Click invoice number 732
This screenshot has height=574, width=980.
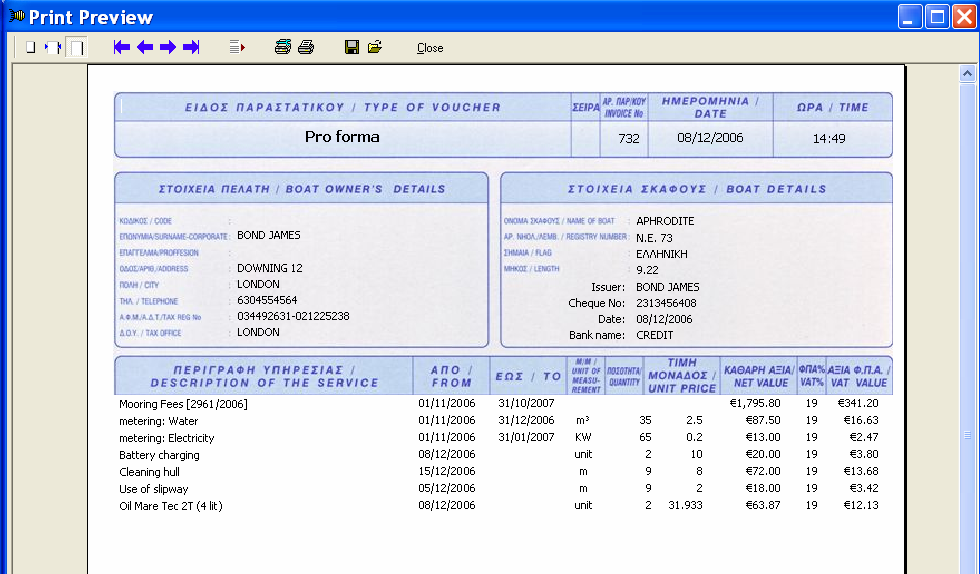629,138
